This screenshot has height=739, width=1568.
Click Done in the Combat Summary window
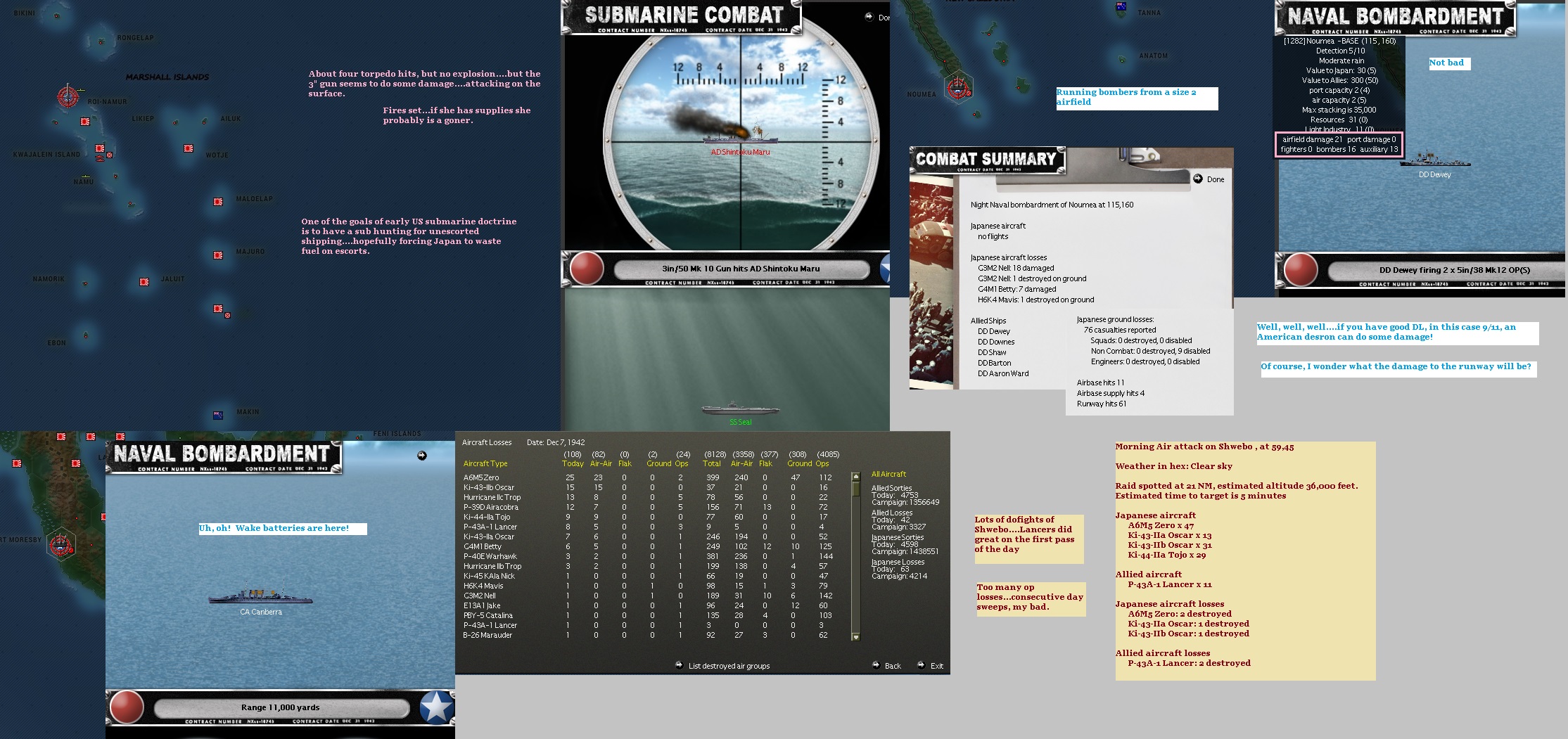1209,179
